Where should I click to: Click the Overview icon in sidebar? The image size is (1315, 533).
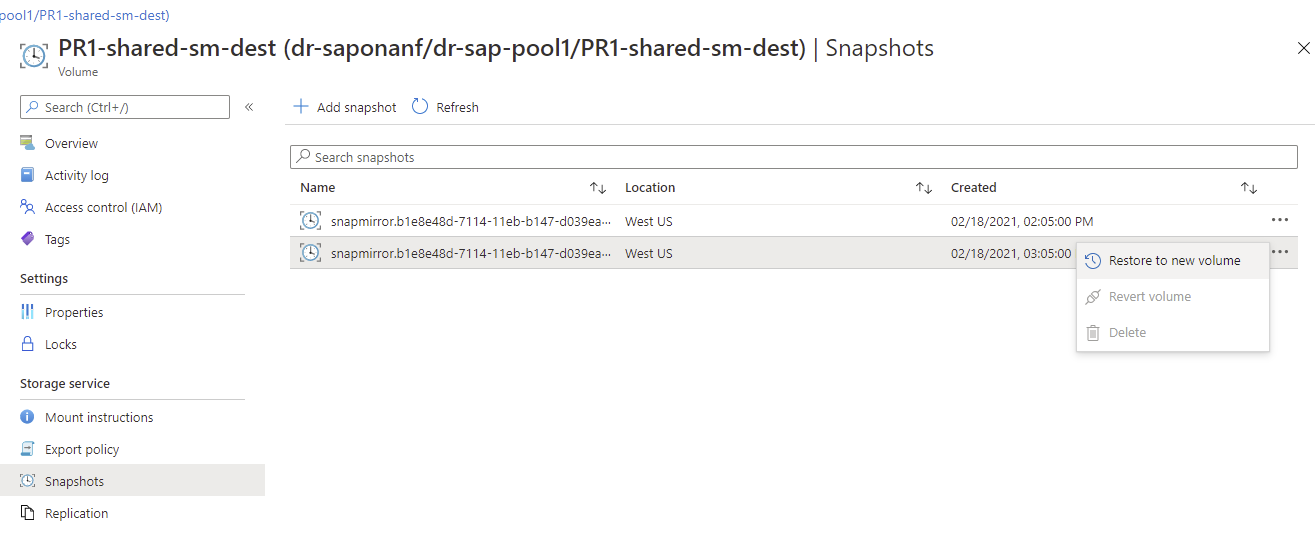coord(28,143)
